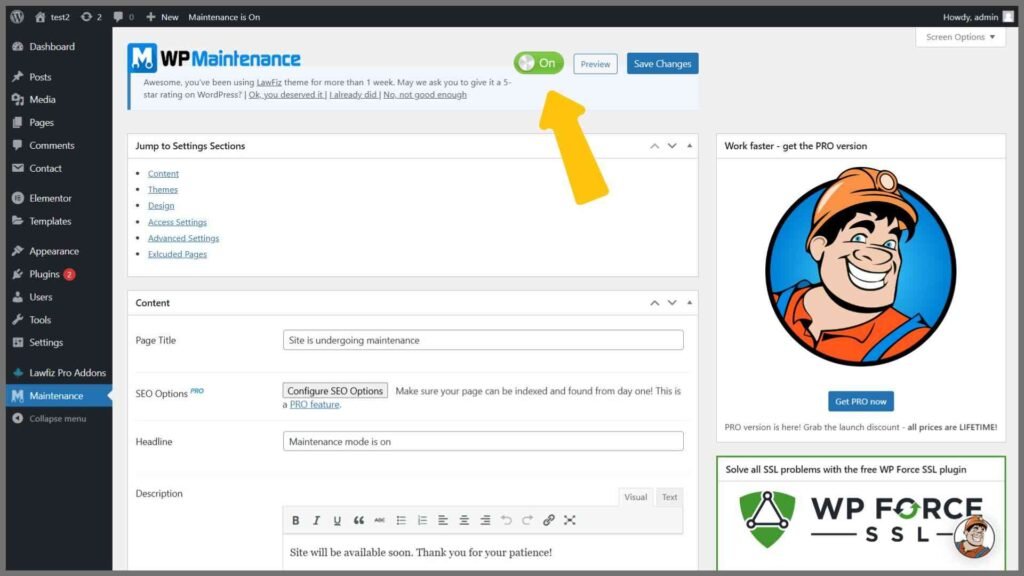Toggle the maintenance mode On switch

(x=538, y=63)
